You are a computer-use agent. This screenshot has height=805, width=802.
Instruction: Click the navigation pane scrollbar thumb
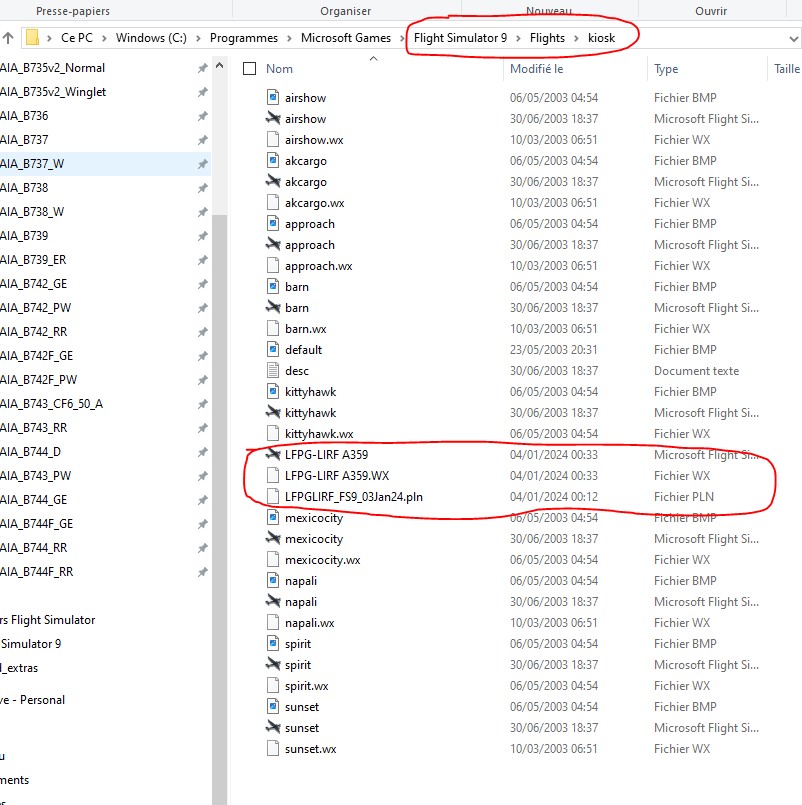click(x=219, y=508)
